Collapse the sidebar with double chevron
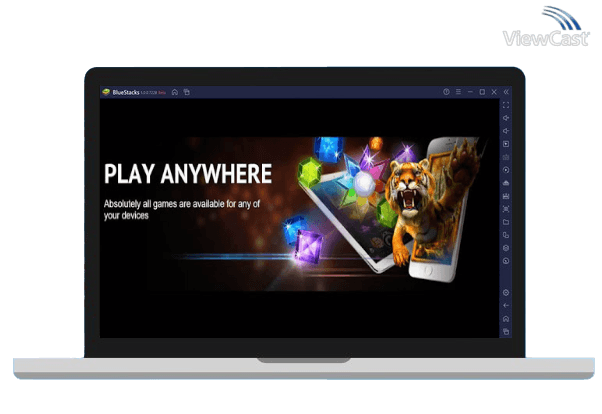Image resolution: width=602 pixels, height=414 pixels. coord(506,92)
